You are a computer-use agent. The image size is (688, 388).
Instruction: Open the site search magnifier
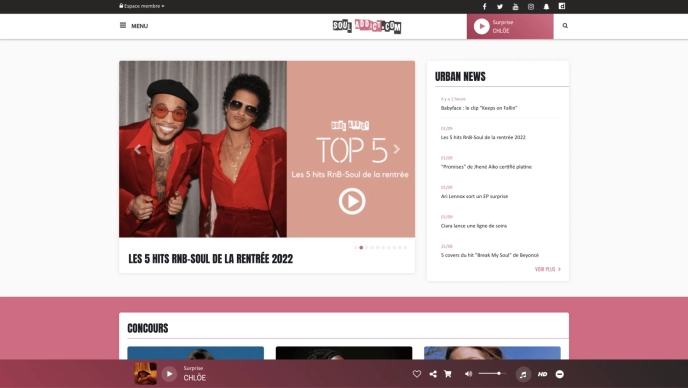tap(565, 25)
